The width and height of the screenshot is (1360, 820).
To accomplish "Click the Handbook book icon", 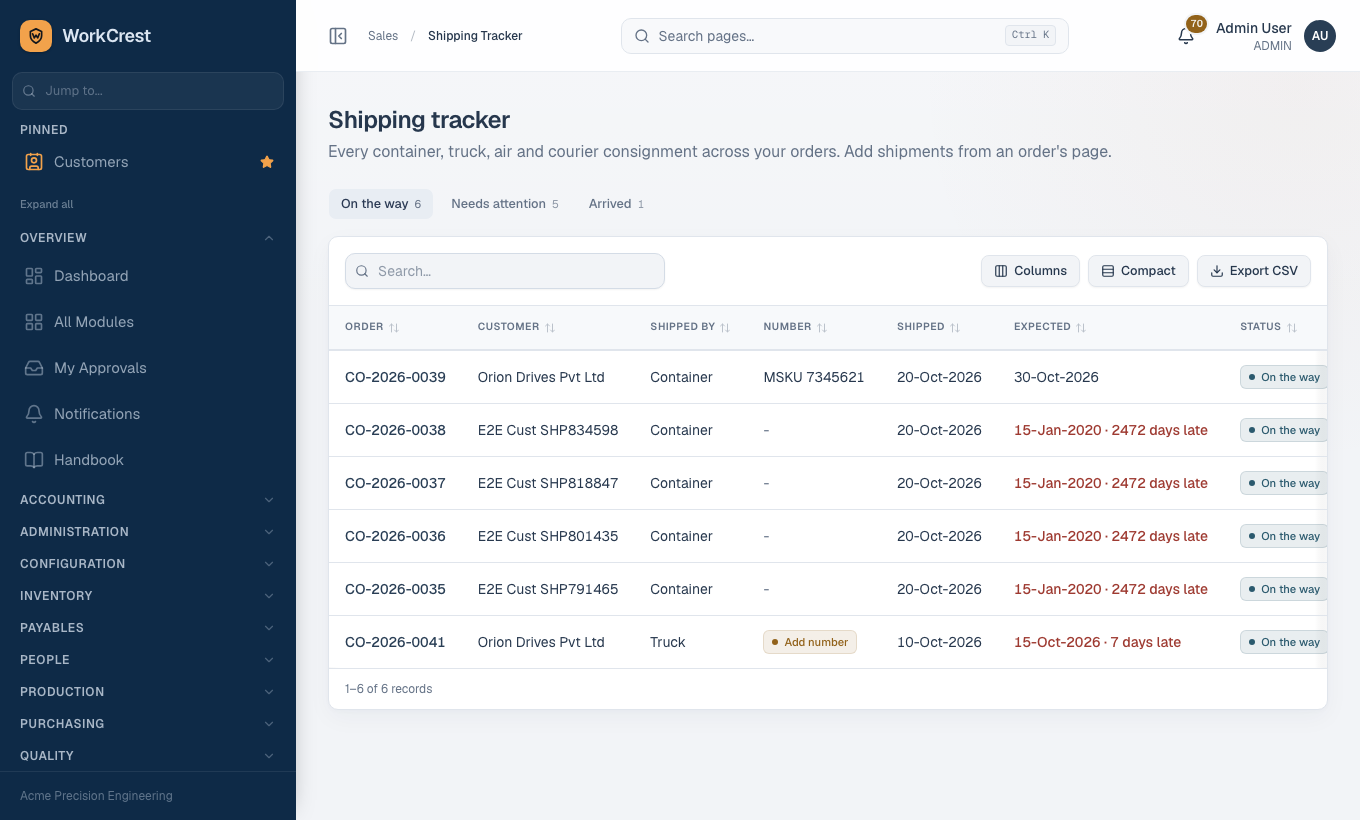I will [34, 460].
